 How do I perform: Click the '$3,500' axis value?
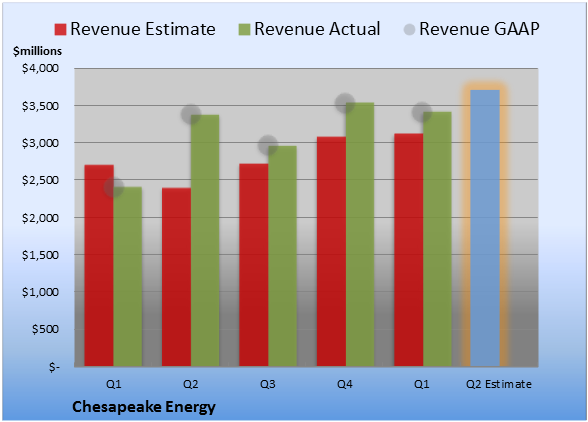pyautogui.click(x=40, y=106)
